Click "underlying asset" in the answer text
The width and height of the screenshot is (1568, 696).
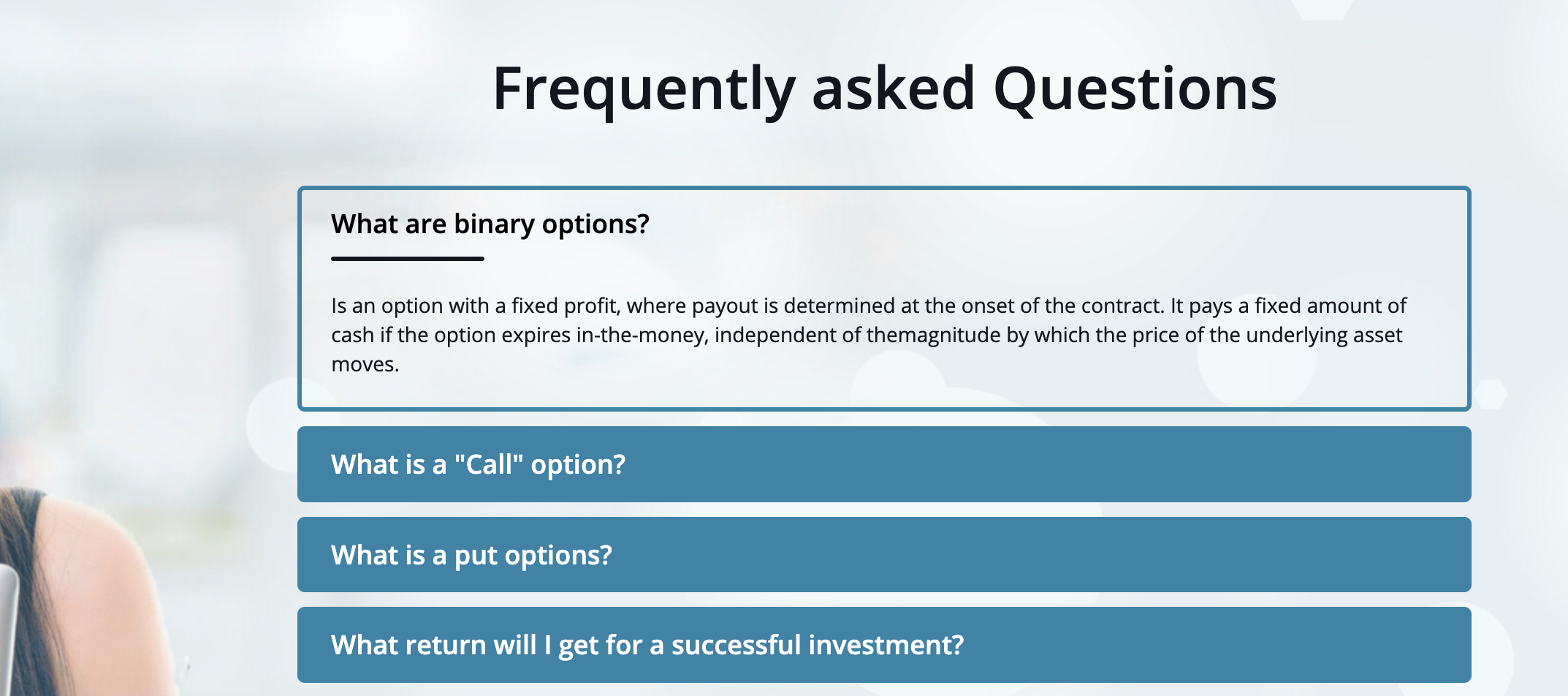point(1324,335)
